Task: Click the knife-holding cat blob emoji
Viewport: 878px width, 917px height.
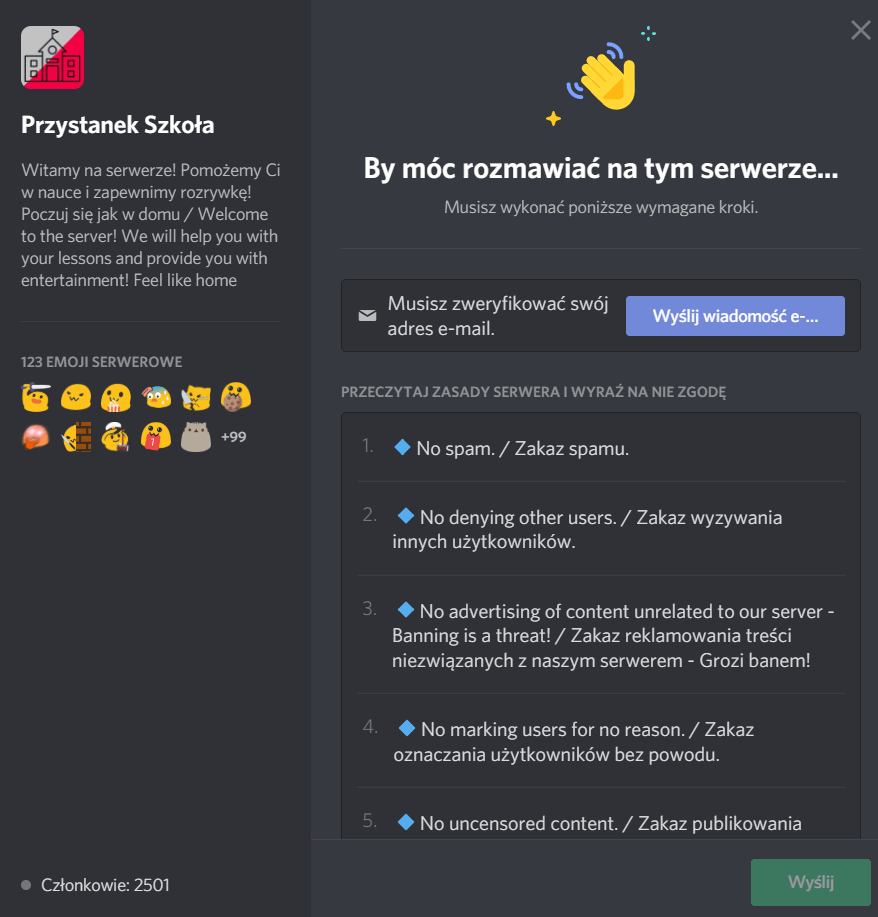Action: 195,398
